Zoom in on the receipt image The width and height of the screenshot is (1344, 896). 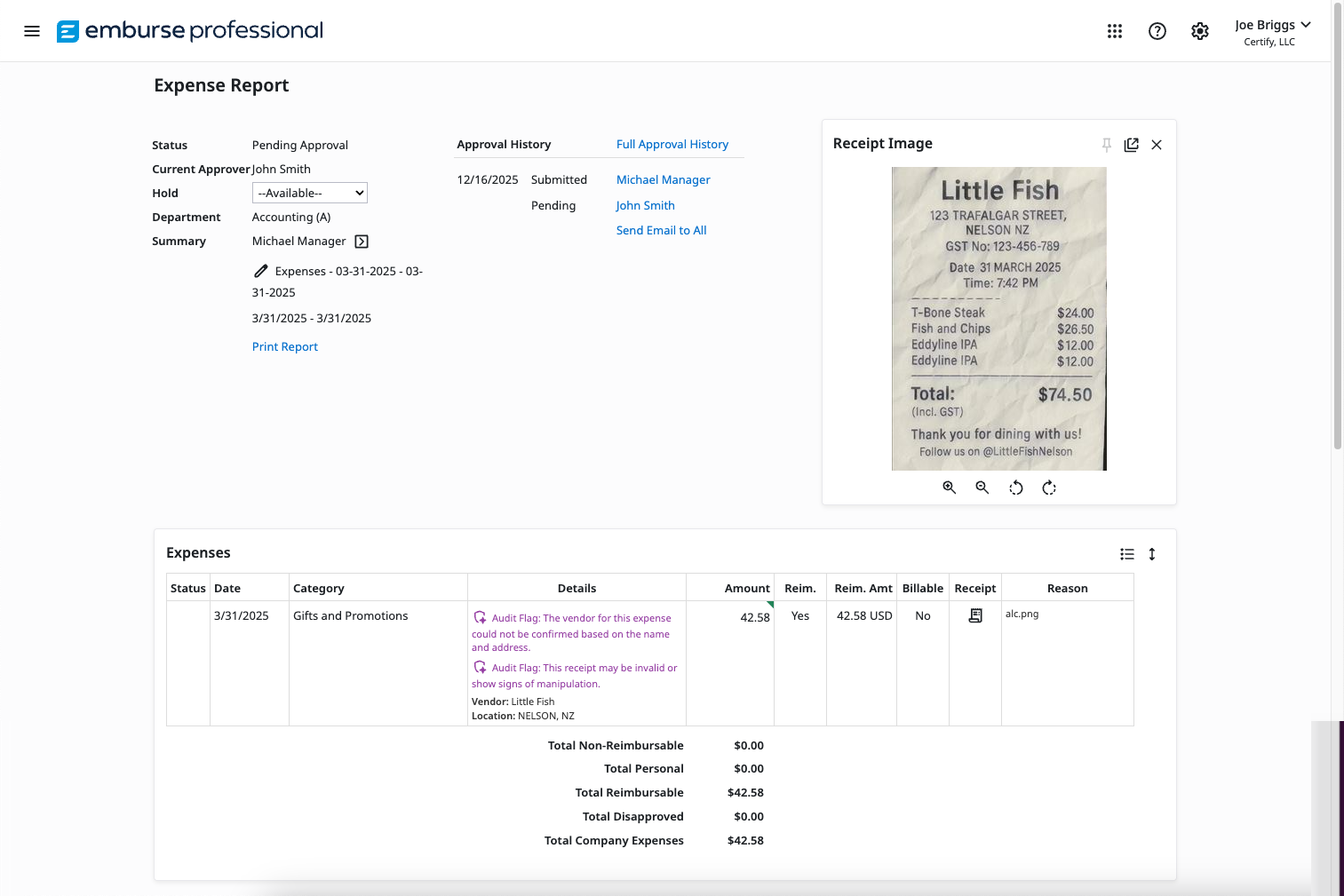(x=949, y=487)
